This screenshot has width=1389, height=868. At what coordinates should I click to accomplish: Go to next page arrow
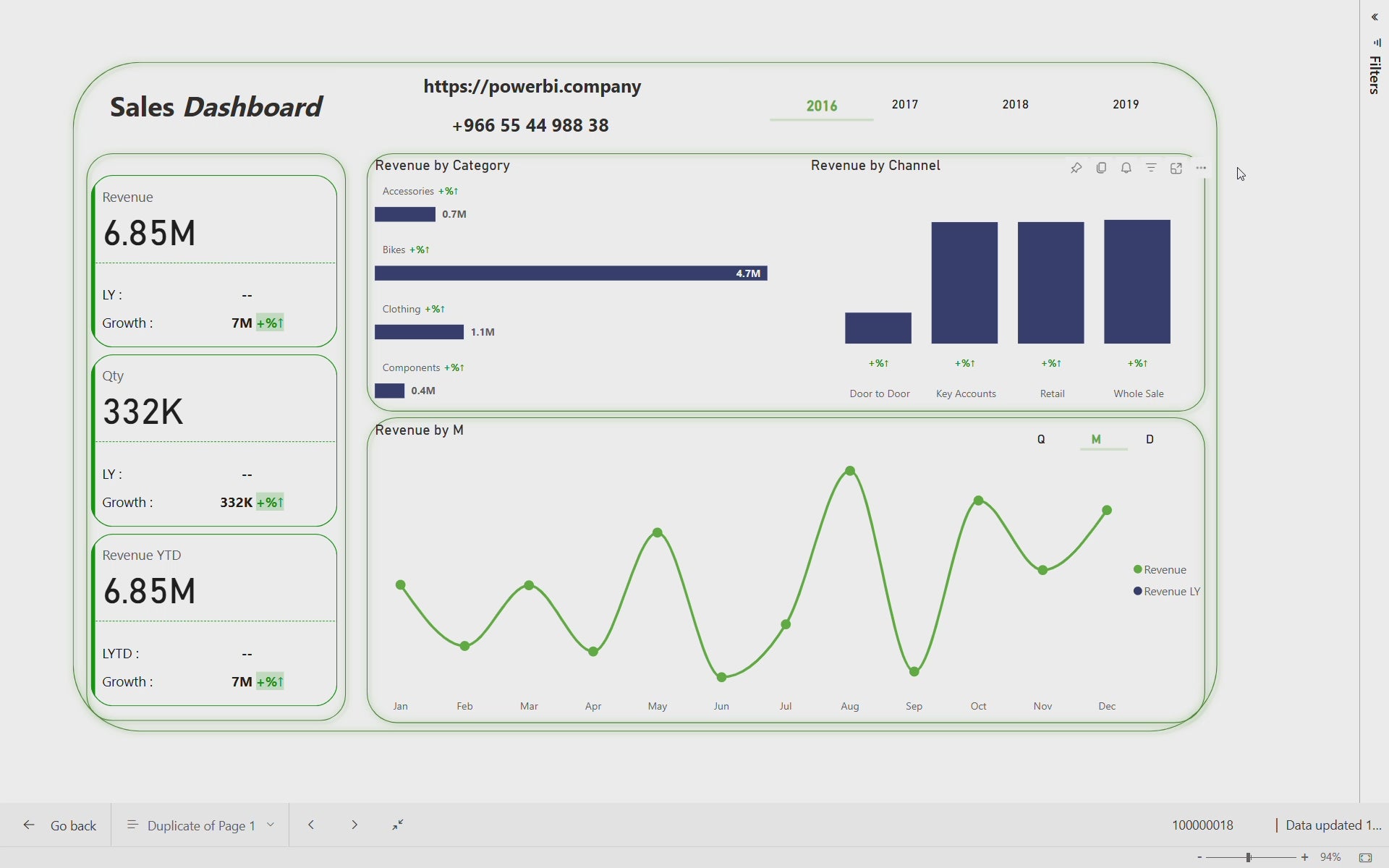354,825
